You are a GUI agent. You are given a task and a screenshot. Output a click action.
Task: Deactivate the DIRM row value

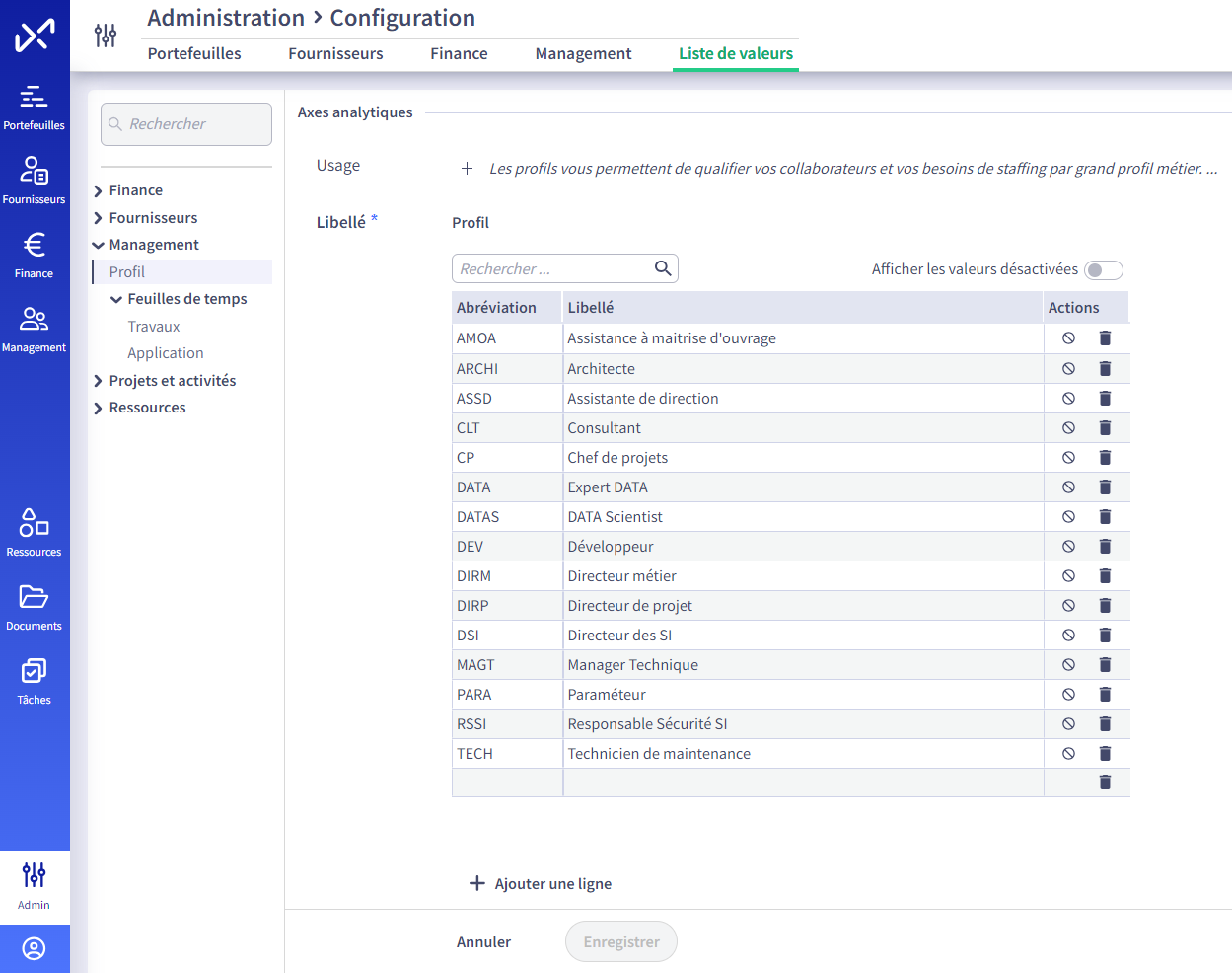click(1068, 576)
